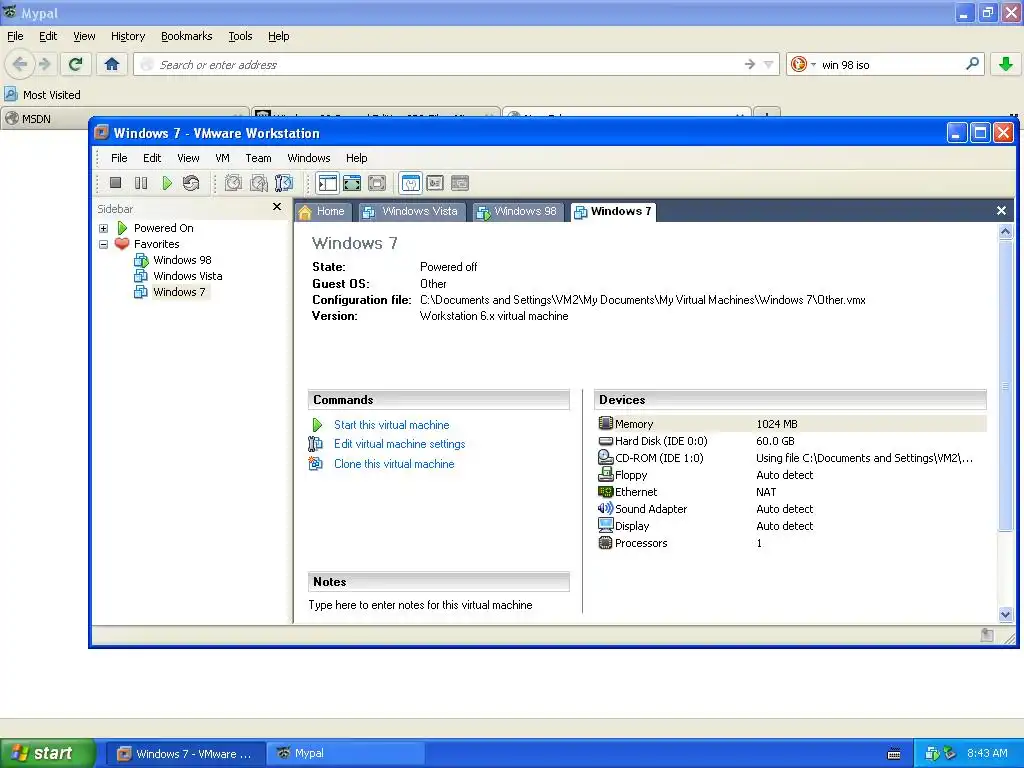The height and width of the screenshot is (768, 1024).
Task: Click Mypal taskbar button
Action: tap(345, 754)
